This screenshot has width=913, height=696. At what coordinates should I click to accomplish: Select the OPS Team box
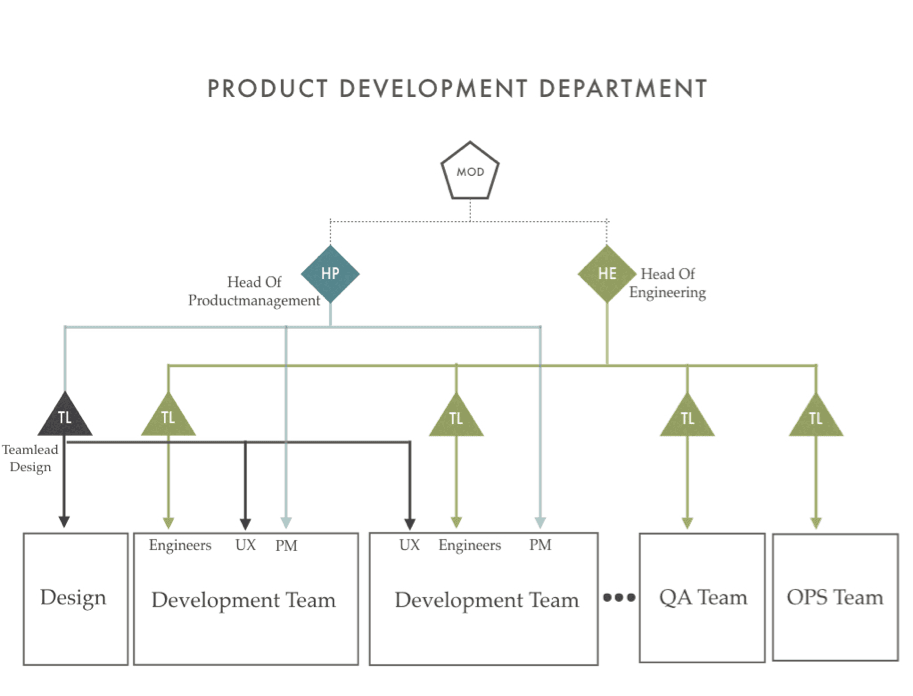pos(836,597)
